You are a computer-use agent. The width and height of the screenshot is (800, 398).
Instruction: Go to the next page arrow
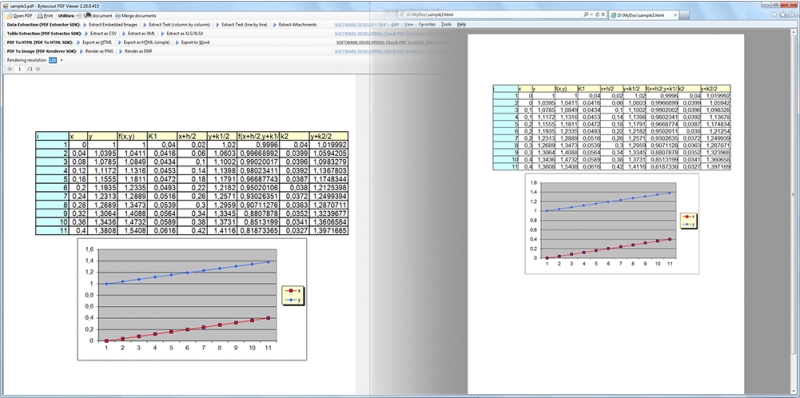coord(38,69)
